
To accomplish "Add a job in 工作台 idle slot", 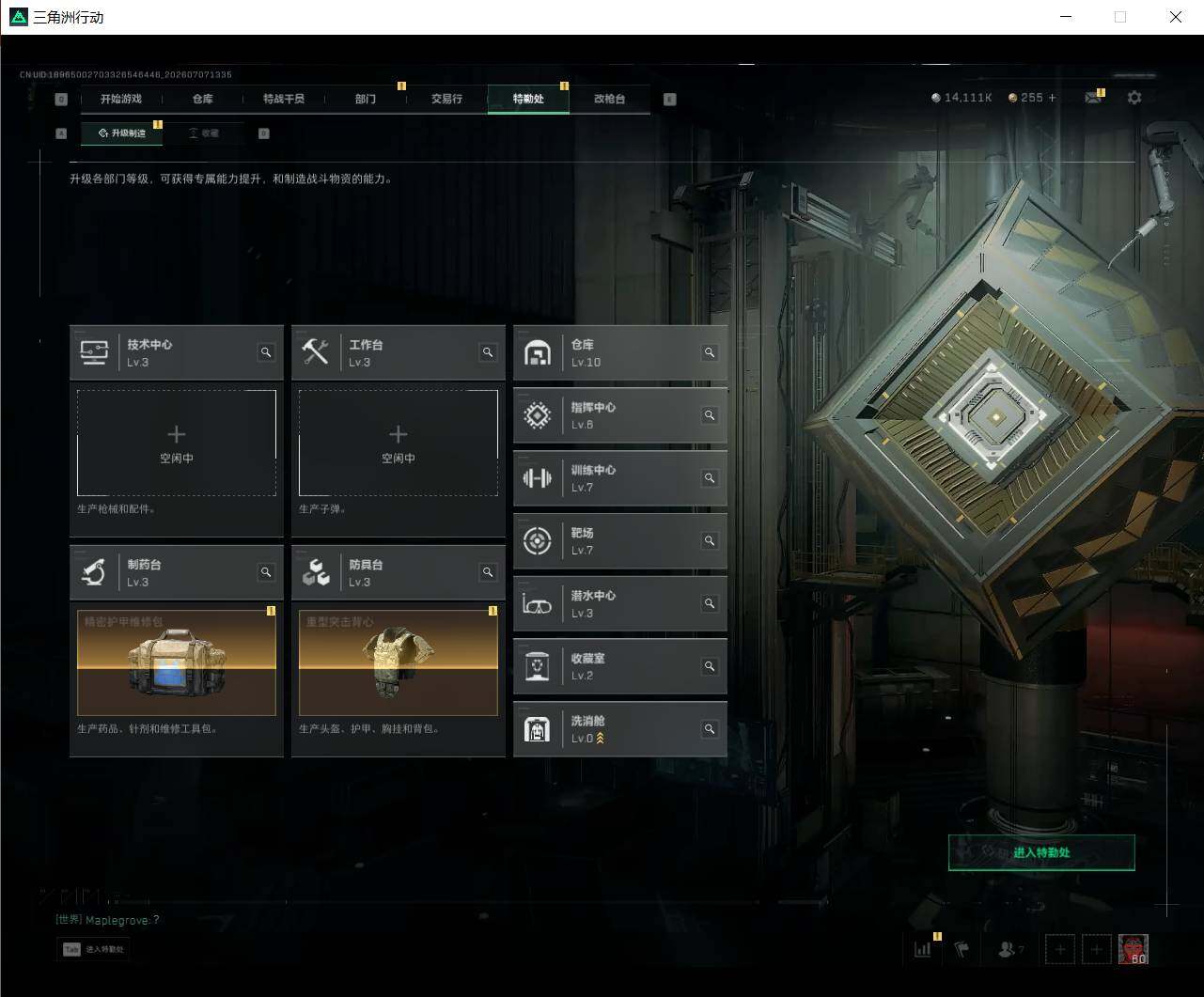I will click(399, 443).
